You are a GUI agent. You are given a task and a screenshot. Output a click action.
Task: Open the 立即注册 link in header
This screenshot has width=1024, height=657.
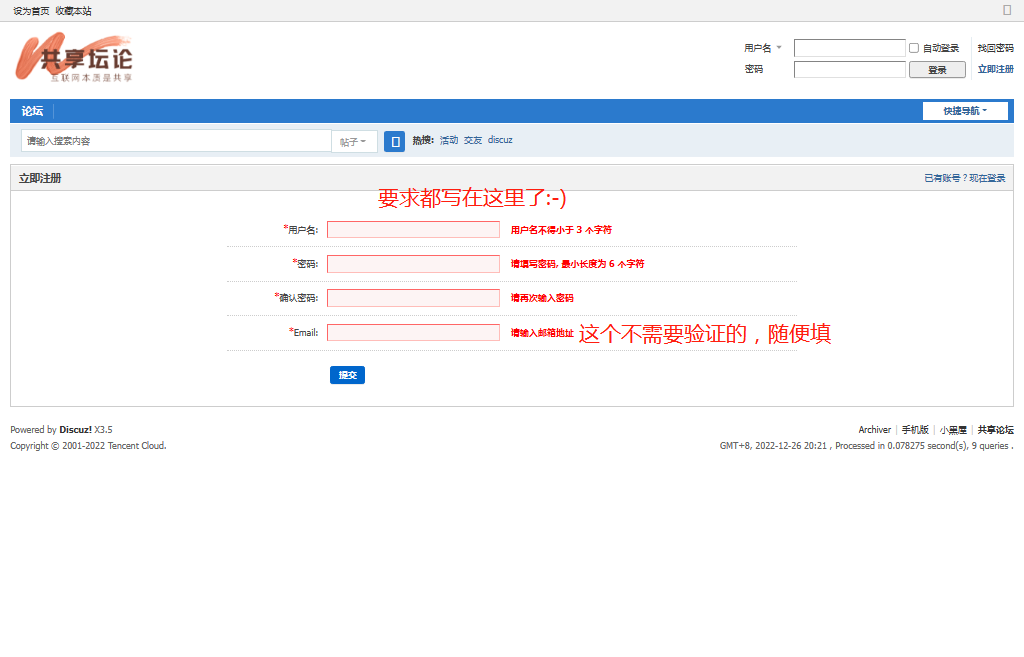tap(995, 69)
